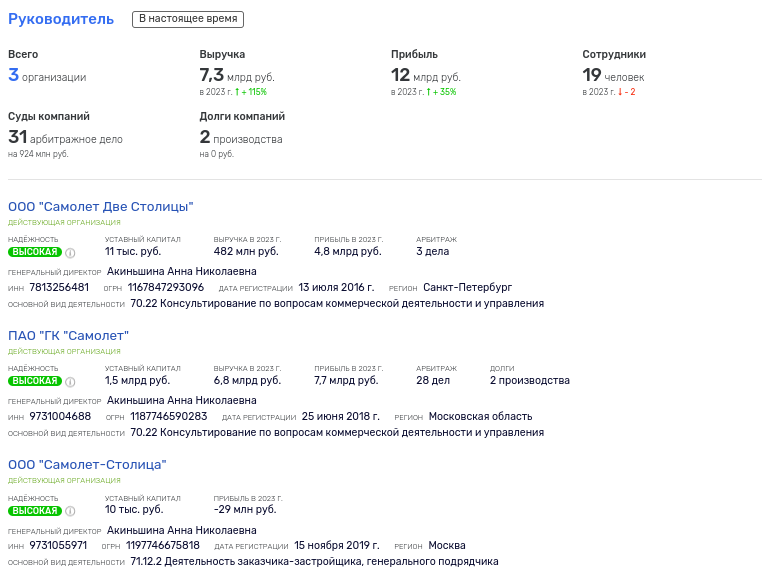Screen dimensions: 763x575
Task: Click ИНН 7813256481
Action: (59, 288)
